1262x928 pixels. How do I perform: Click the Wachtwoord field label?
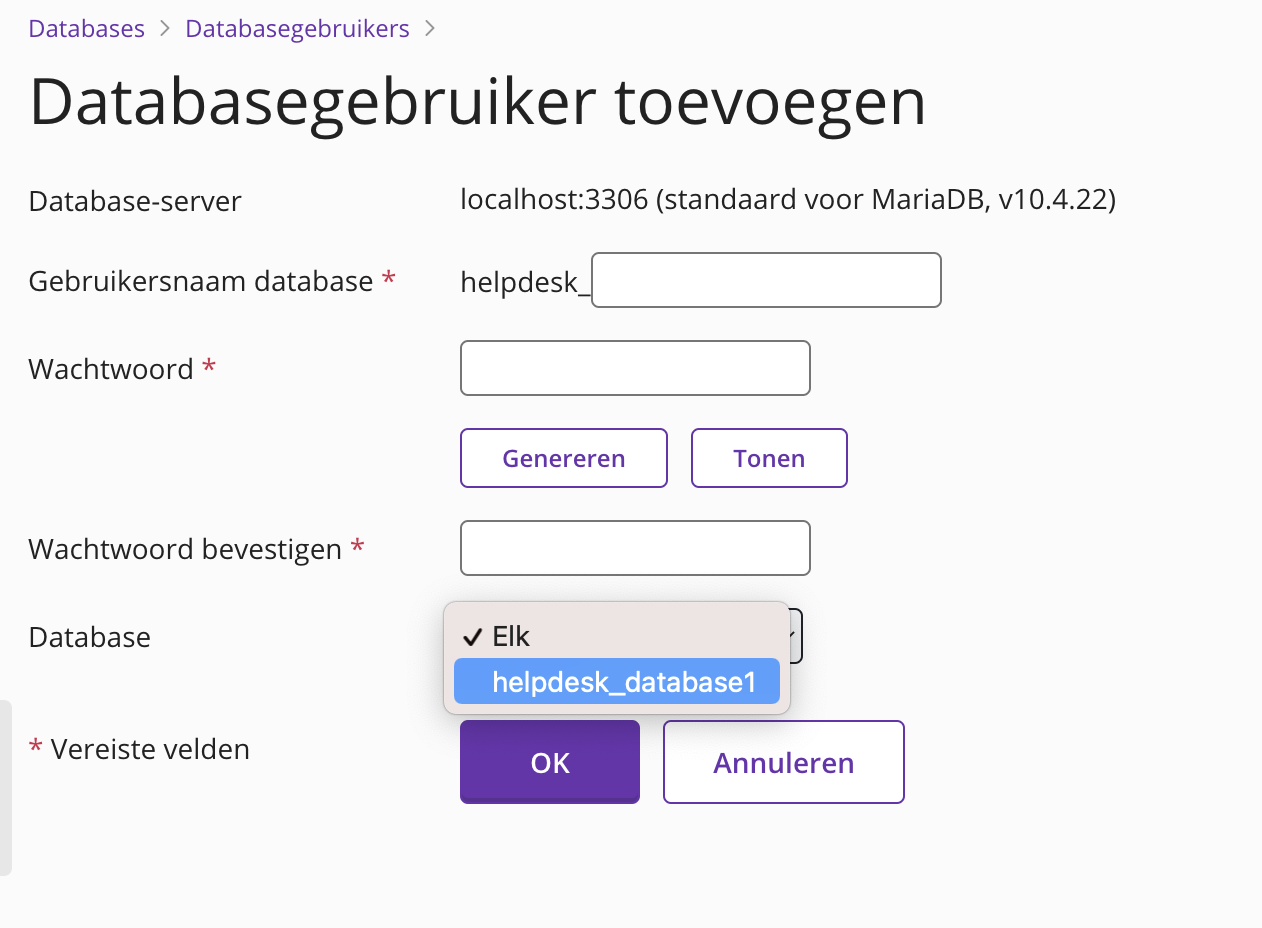coord(111,369)
